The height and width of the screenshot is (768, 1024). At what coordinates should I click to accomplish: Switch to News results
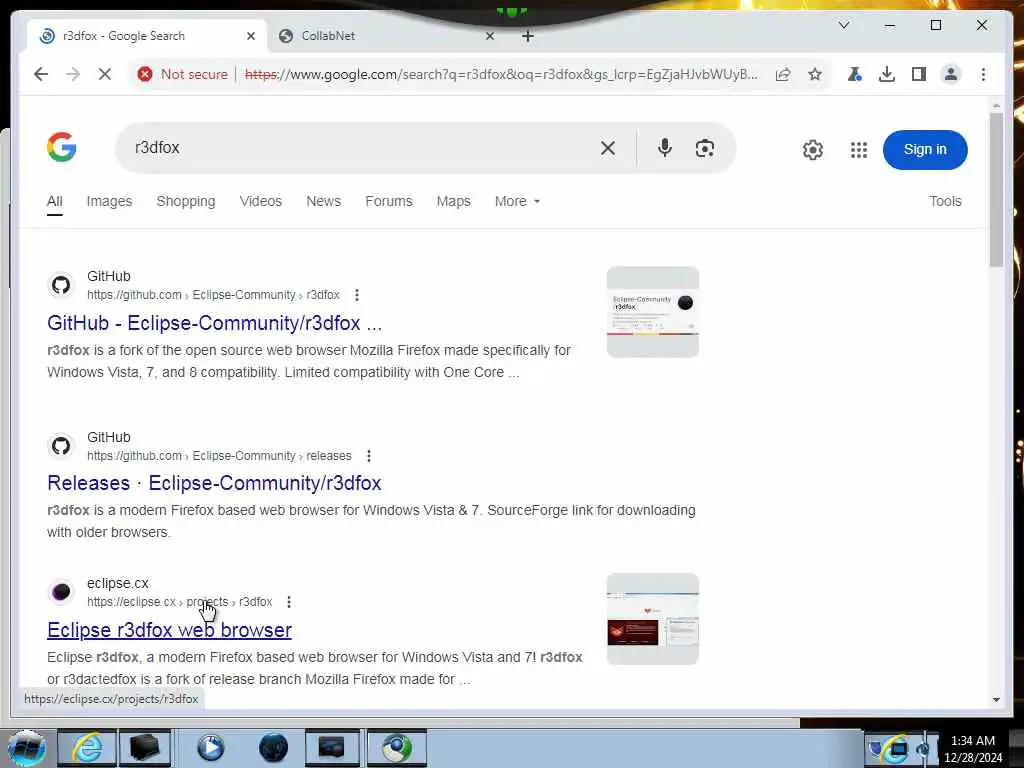coord(323,201)
